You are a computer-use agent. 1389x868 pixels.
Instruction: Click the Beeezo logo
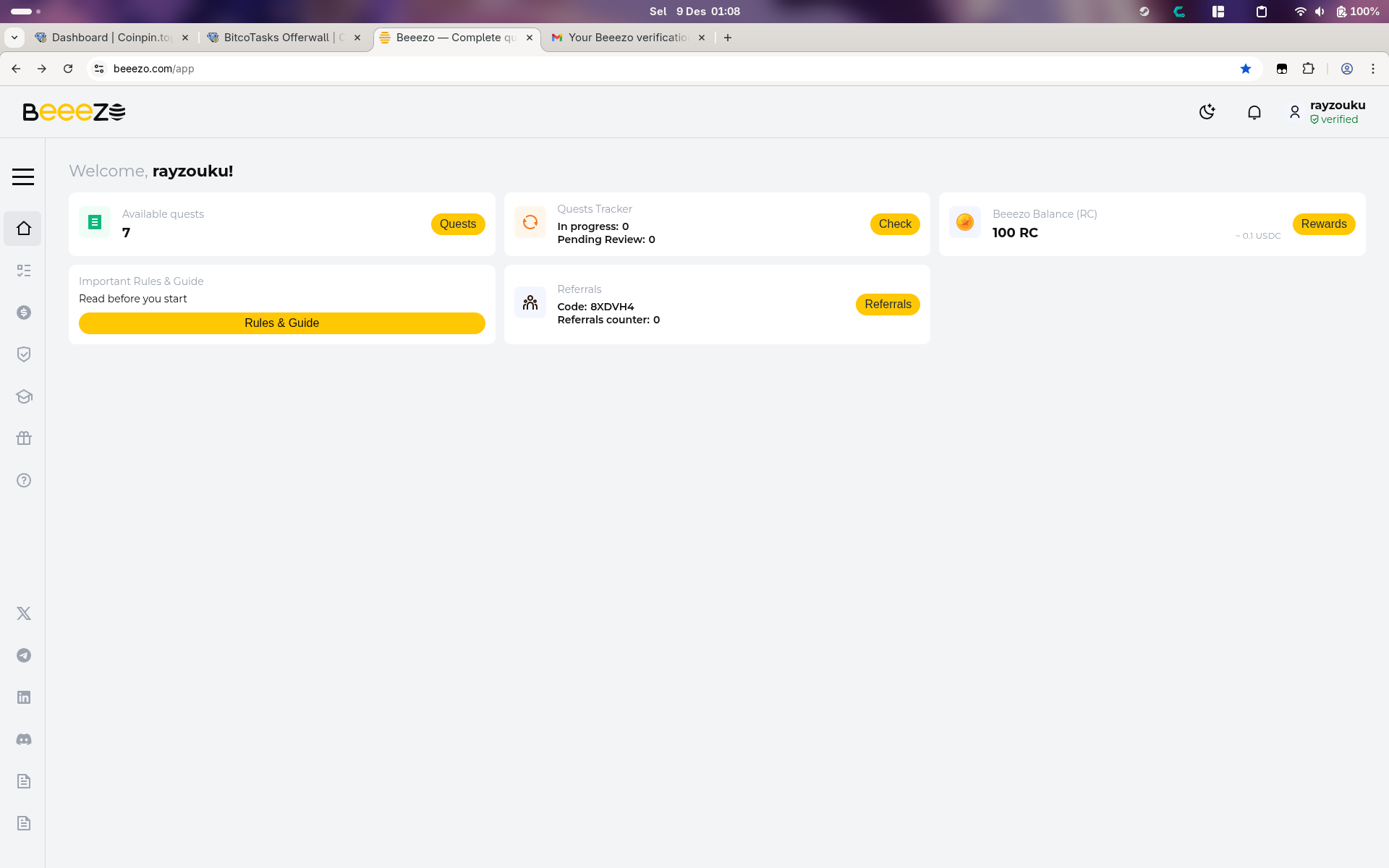pyautogui.click(x=74, y=112)
